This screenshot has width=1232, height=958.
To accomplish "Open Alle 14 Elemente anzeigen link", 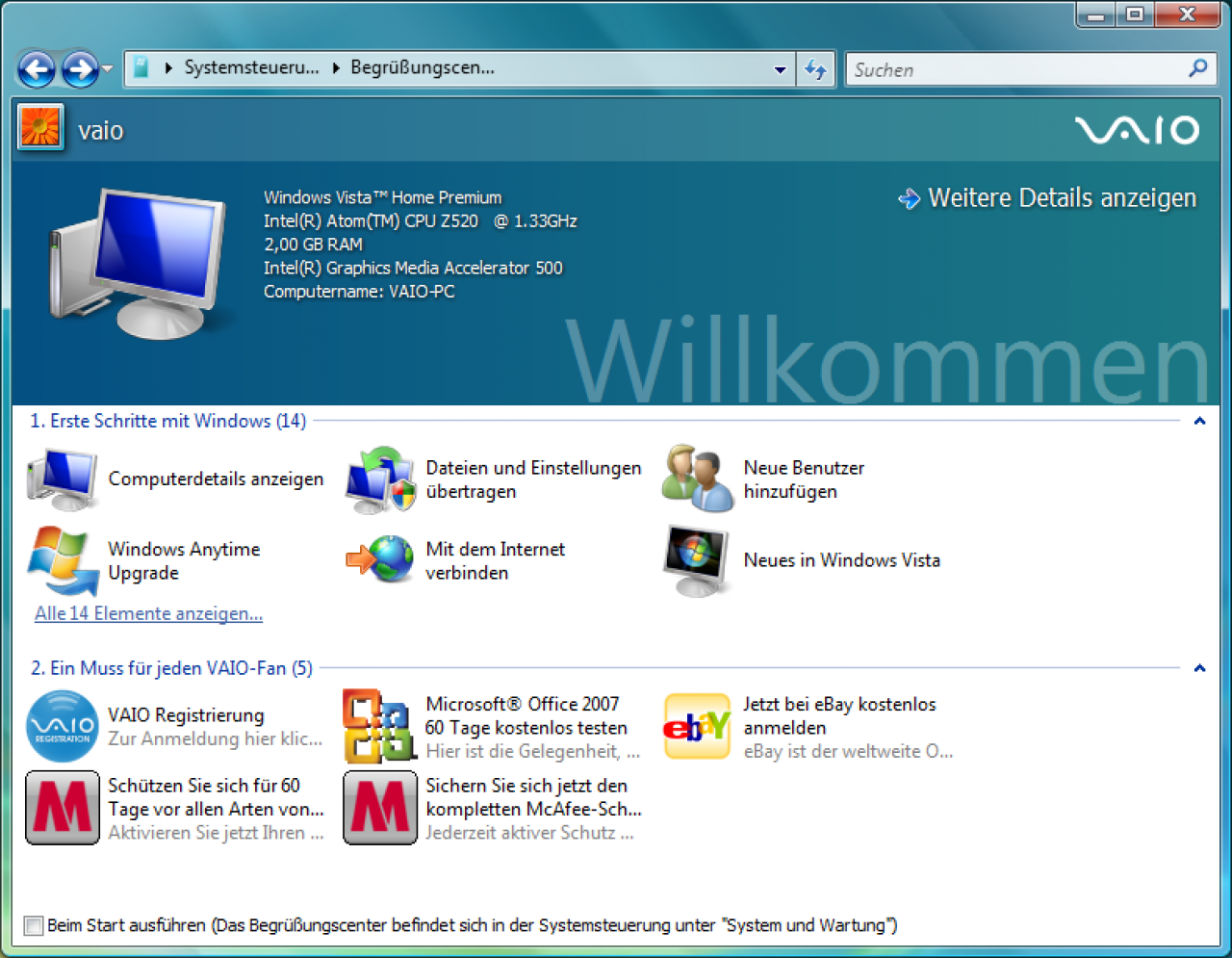I will (148, 613).
